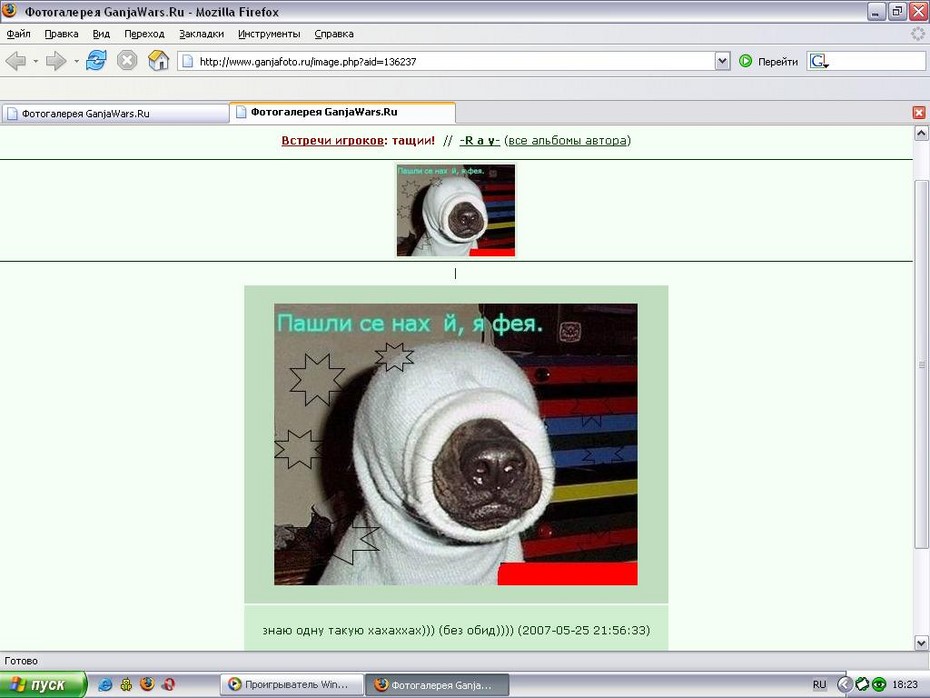The image size is (930, 698).
Task: Reload the page with the refresh icon
Action: point(96,60)
